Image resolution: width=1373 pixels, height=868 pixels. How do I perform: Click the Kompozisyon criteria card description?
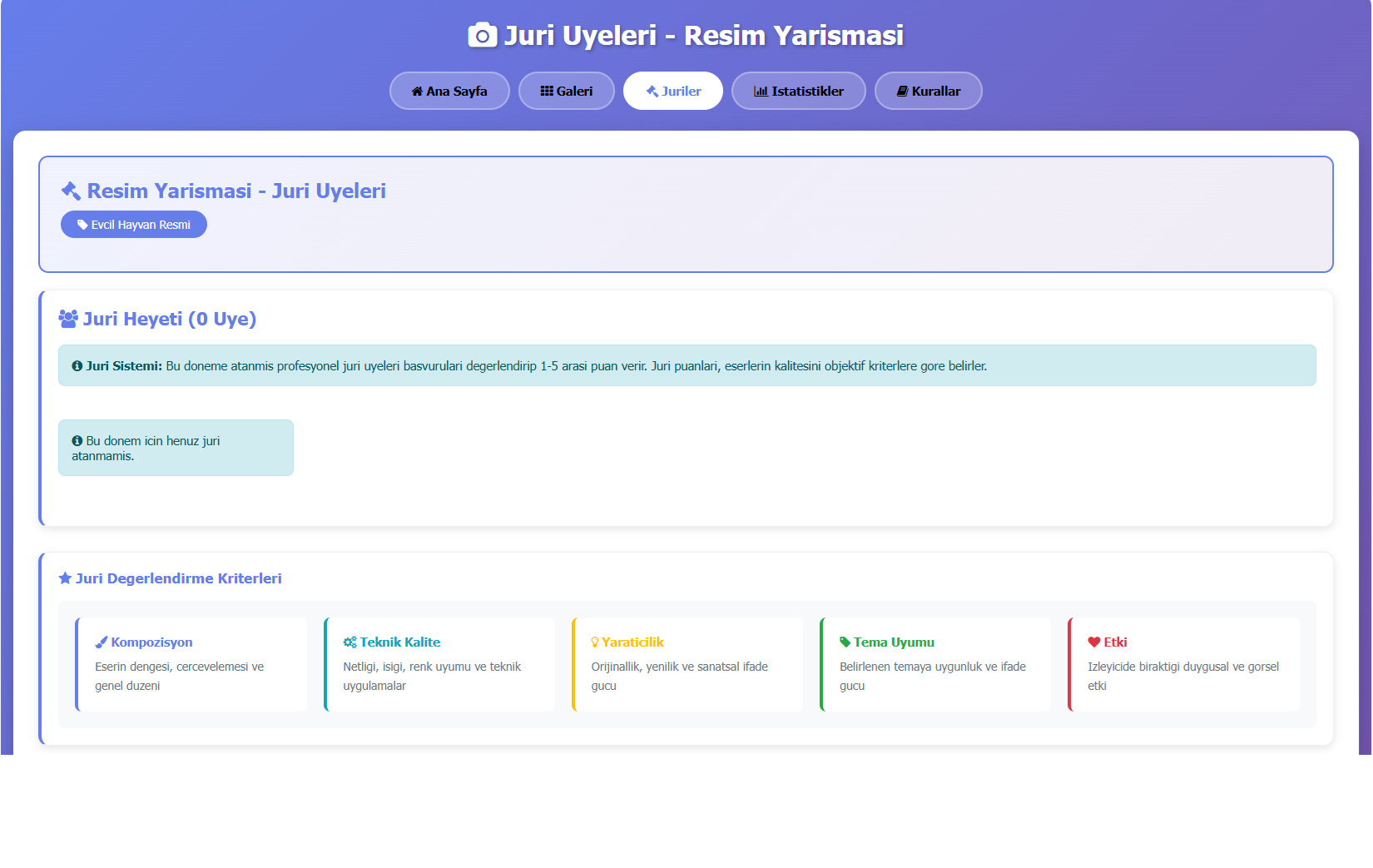(179, 676)
